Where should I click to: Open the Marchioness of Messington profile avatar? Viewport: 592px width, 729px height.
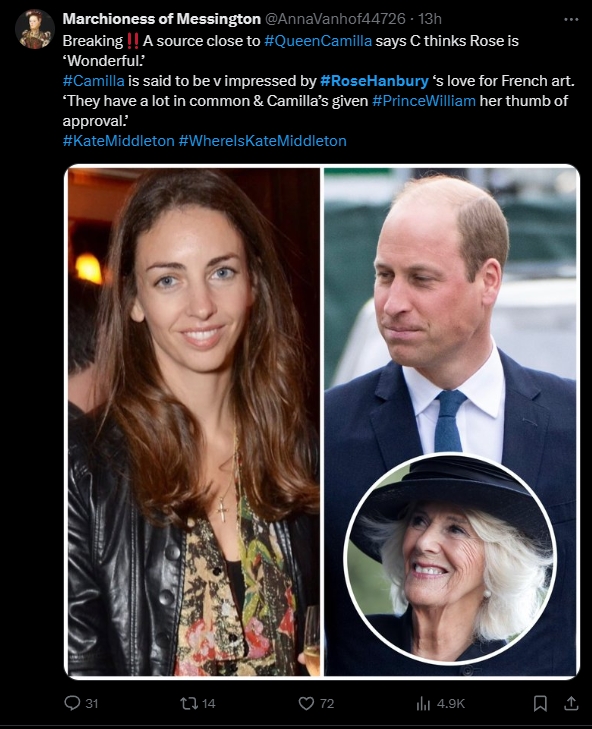click(x=35, y=29)
